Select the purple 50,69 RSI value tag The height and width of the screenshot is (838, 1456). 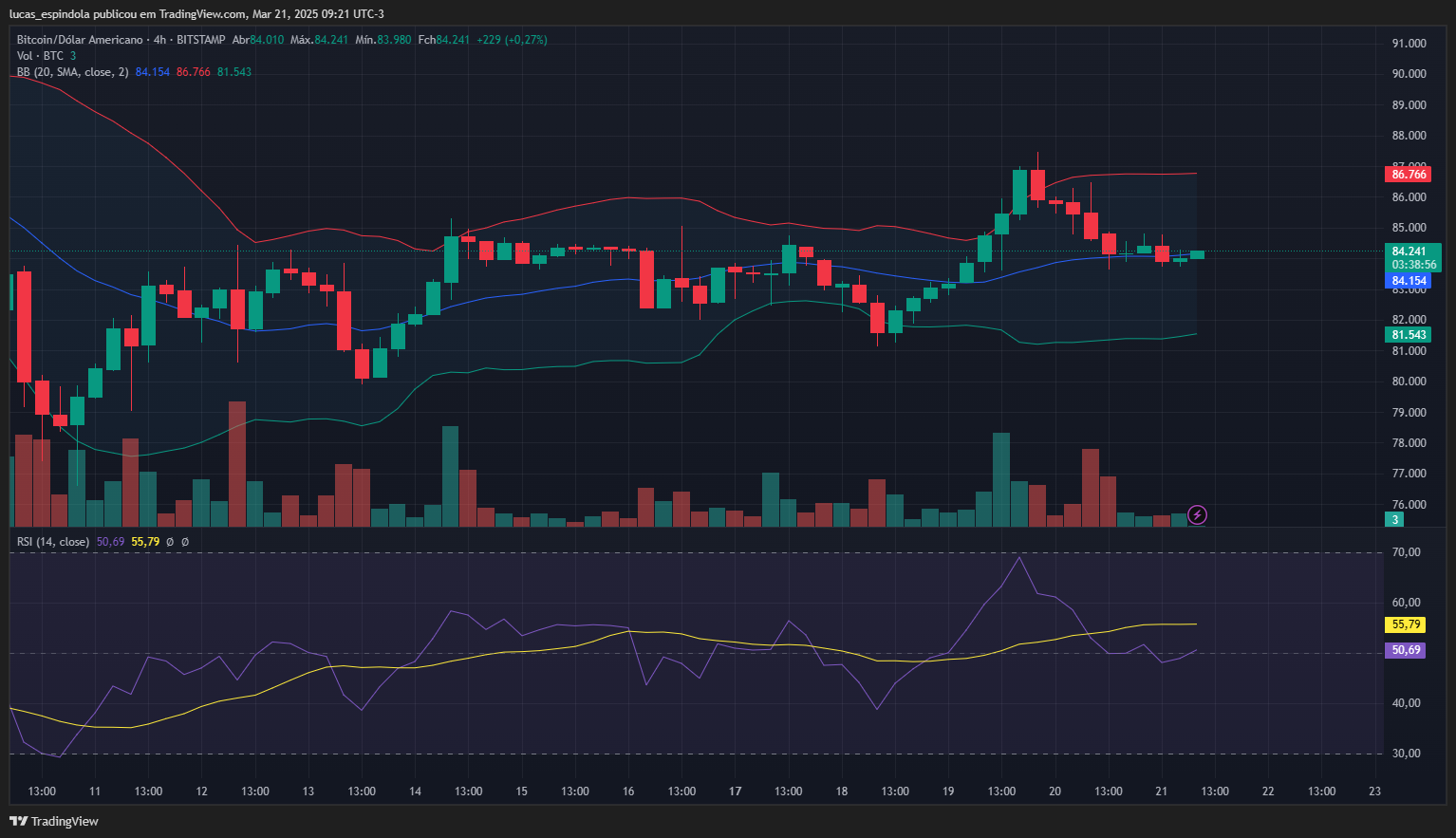pos(1406,650)
